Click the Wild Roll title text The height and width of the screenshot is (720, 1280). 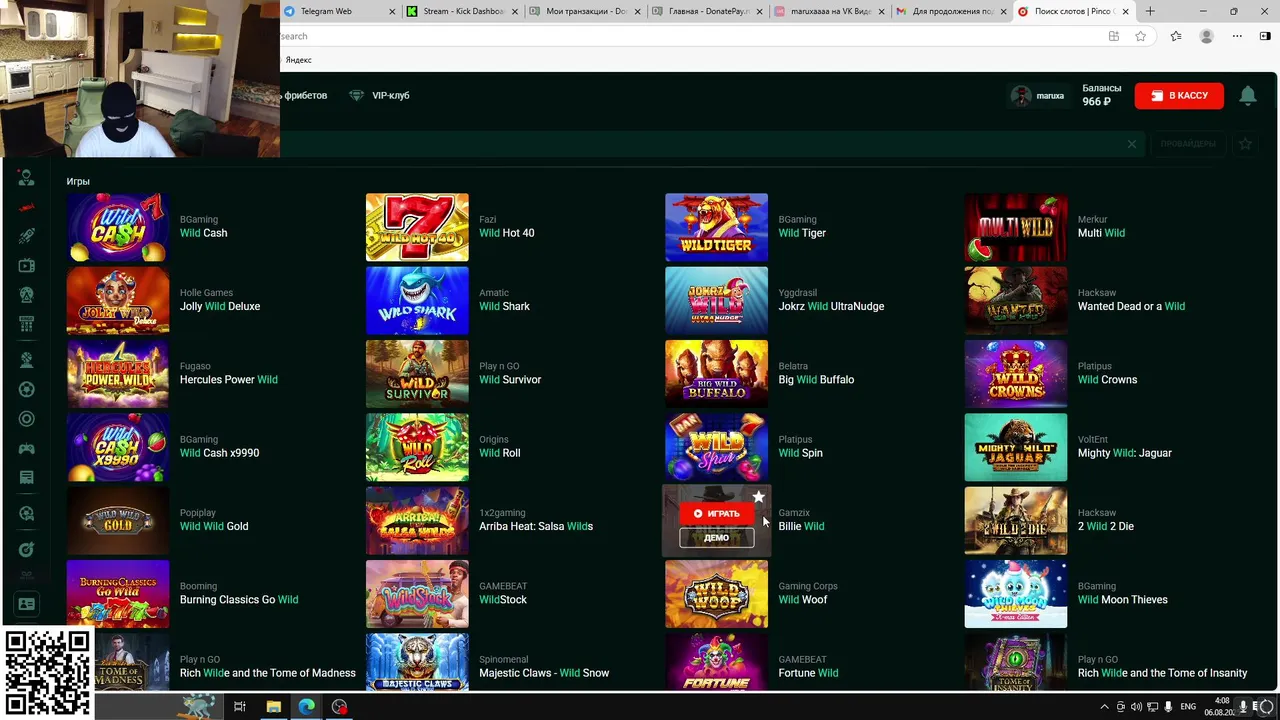point(499,453)
